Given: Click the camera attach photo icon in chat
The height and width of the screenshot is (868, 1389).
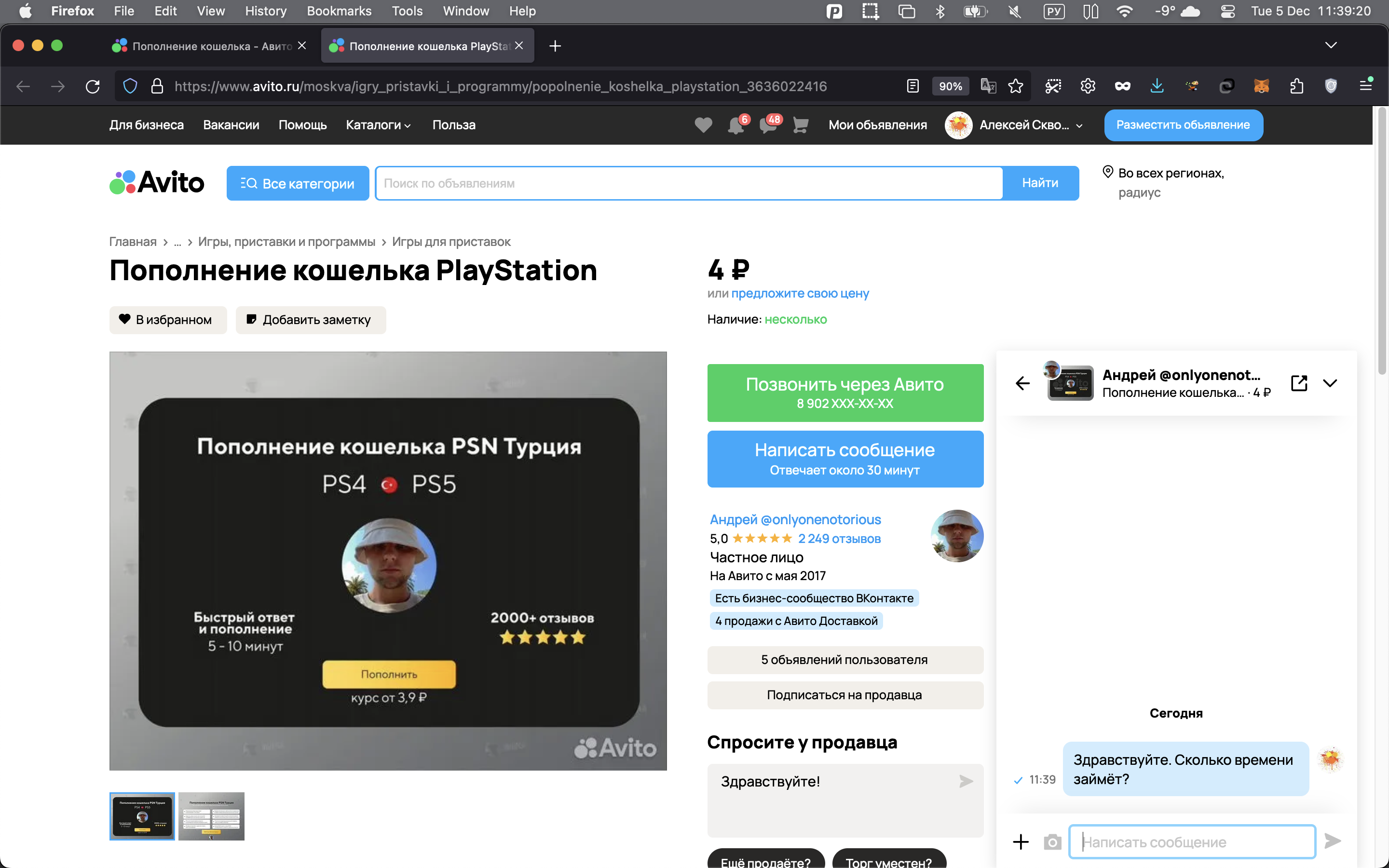Looking at the screenshot, I should [1052, 841].
